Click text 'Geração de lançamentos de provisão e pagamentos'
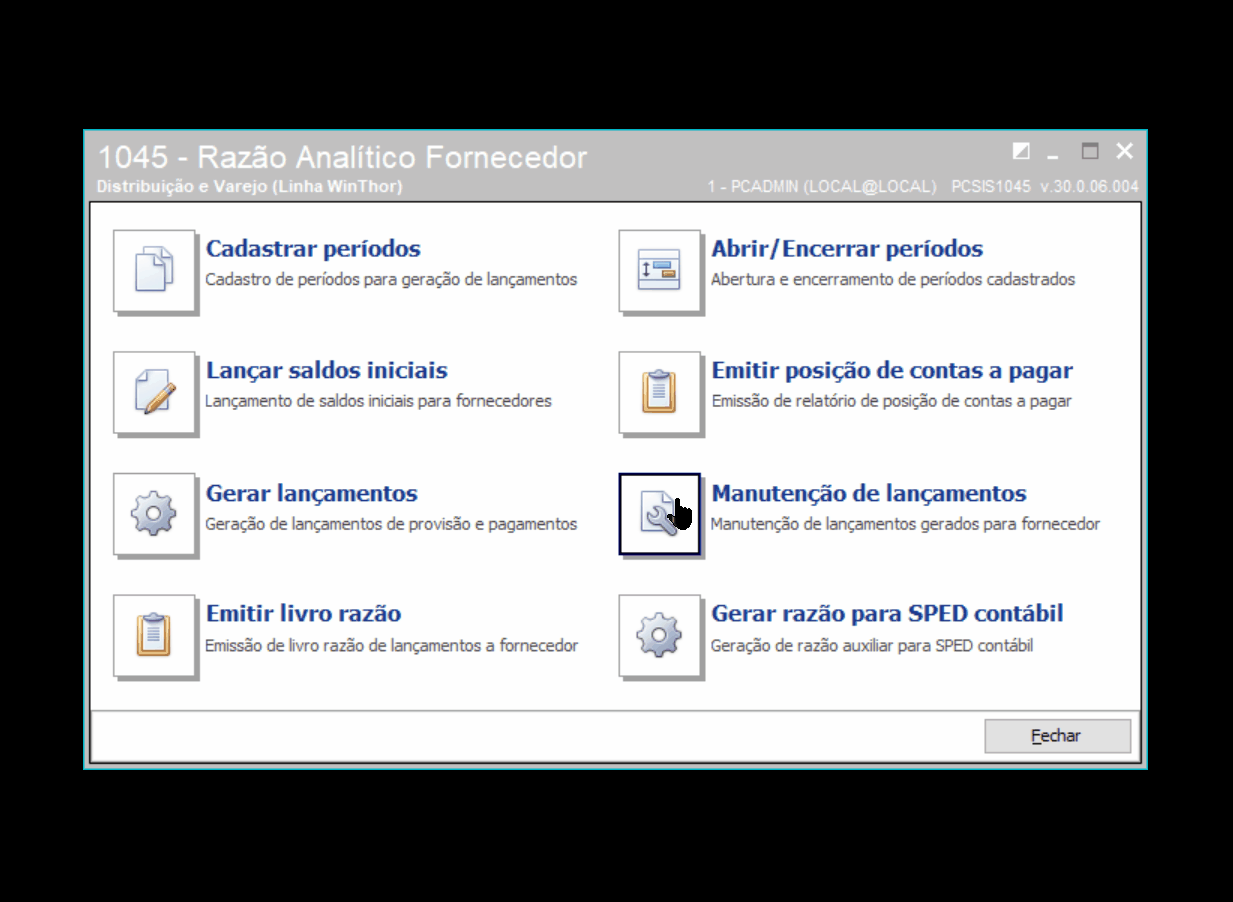Image resolution: width=1233 pixels, height=902 pixels. tap(391, 524)
